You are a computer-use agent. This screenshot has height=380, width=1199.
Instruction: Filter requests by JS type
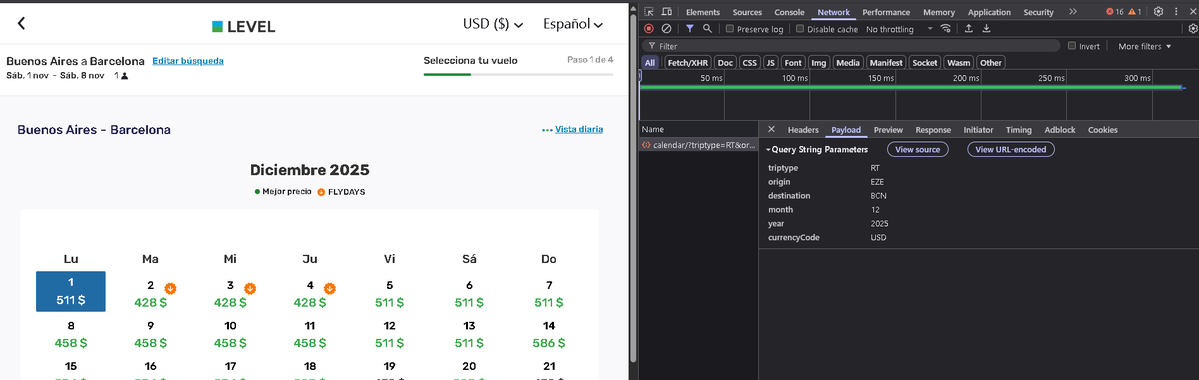(x=771, y=63)
